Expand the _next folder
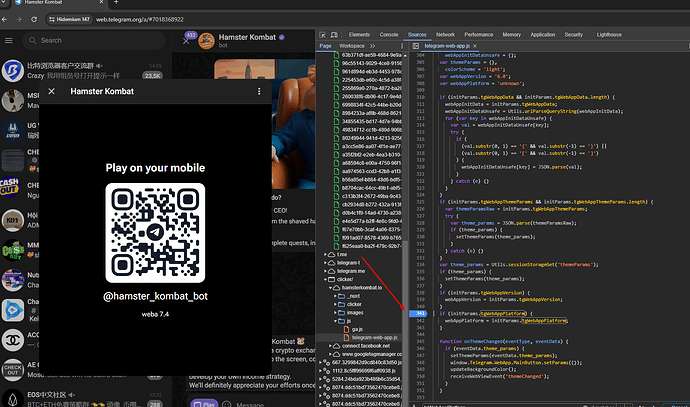690x407 pixels. point(335,296)
